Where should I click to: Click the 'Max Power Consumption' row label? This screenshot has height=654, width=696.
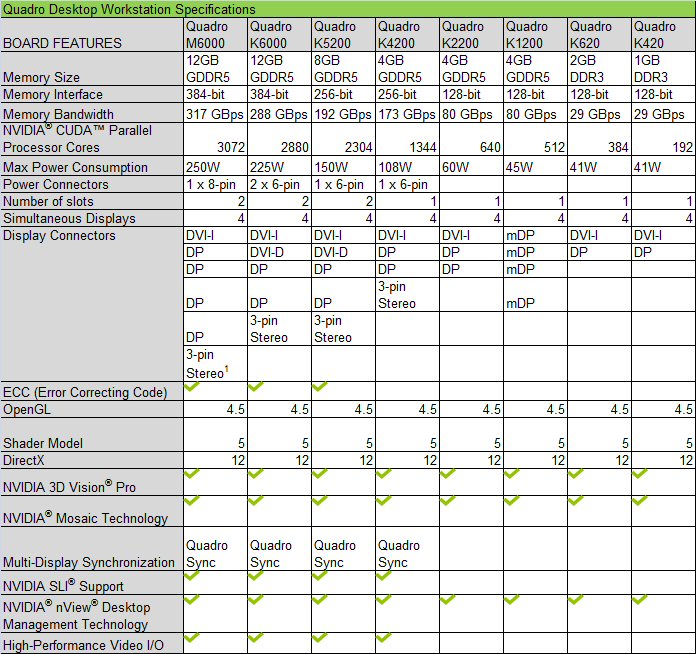75,167
